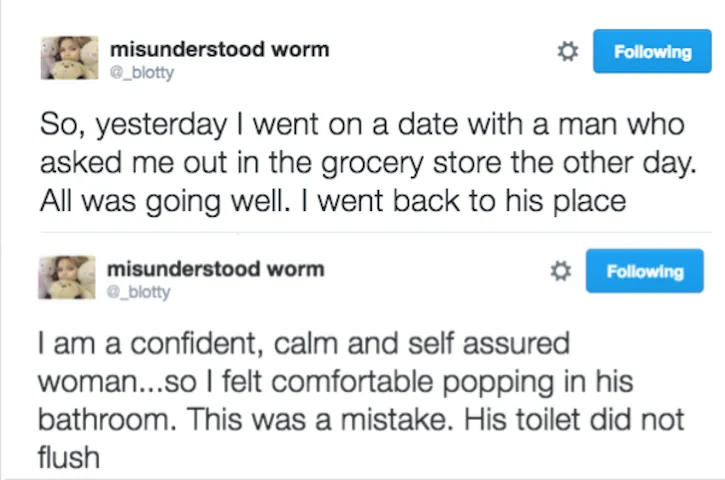The width and height of the screenshot is (725, 480).
Task: Click the words 'back to his place'
Action: point(510,202)
